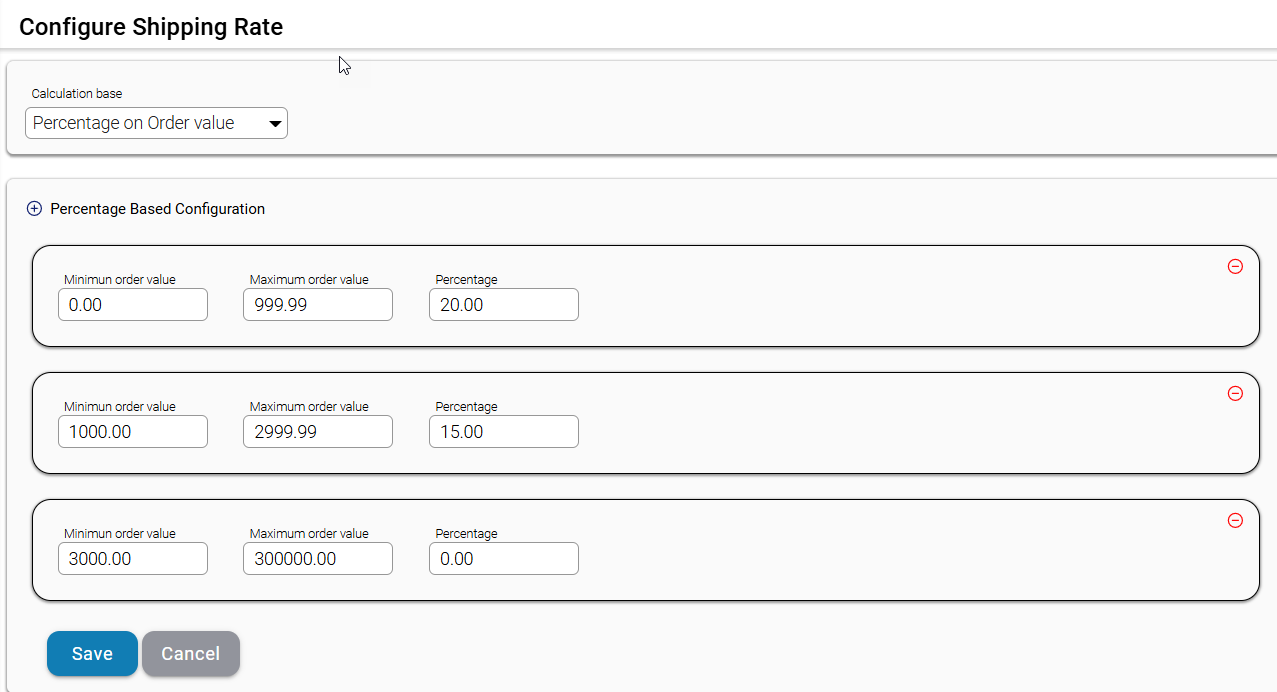Image resolution: width=1277 pixels, height=692 pixels.
Task: Click the Percentage Based Configuration heading
Action: [x=157, y=209]
